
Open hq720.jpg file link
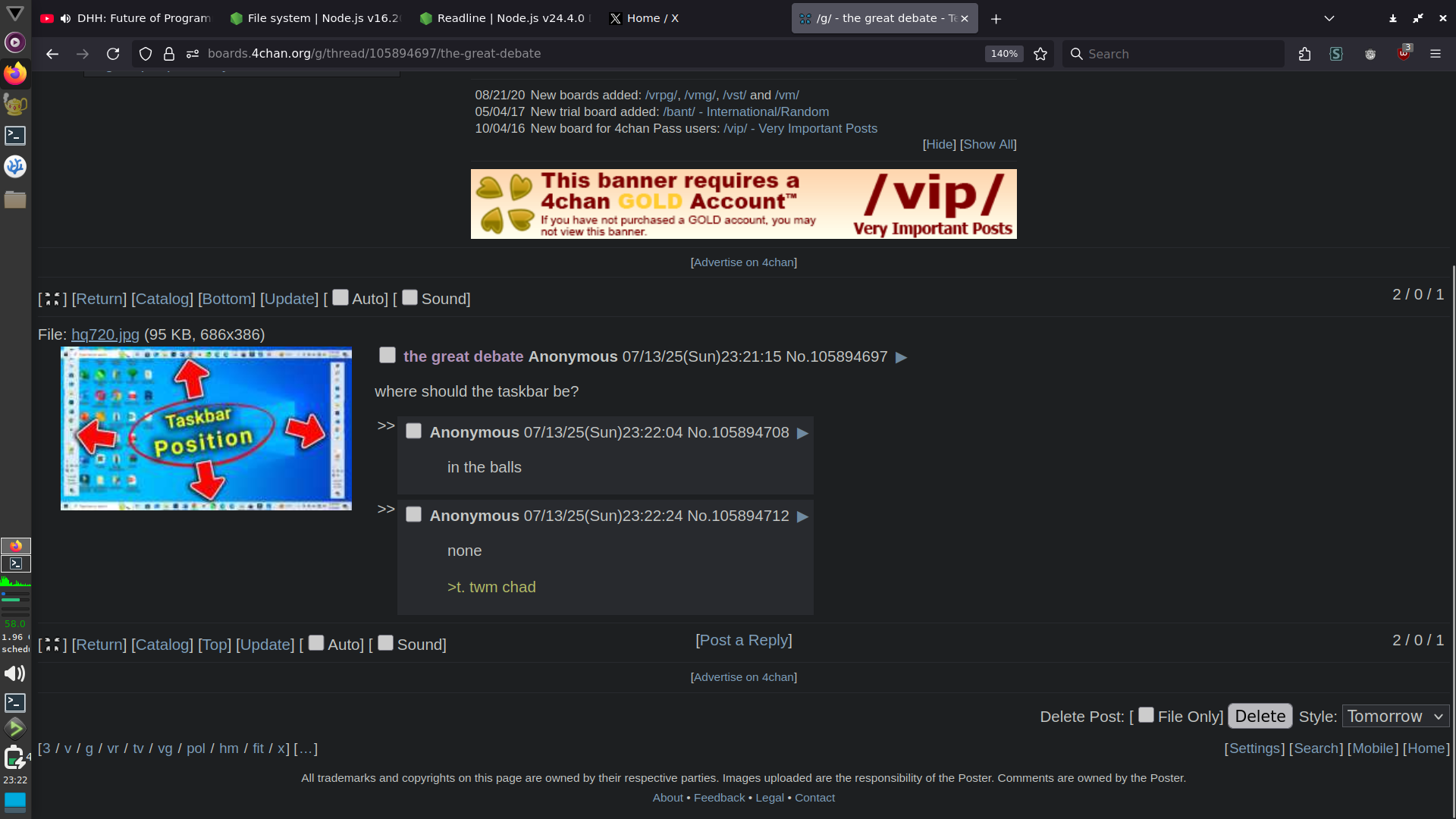click(105, 334)
